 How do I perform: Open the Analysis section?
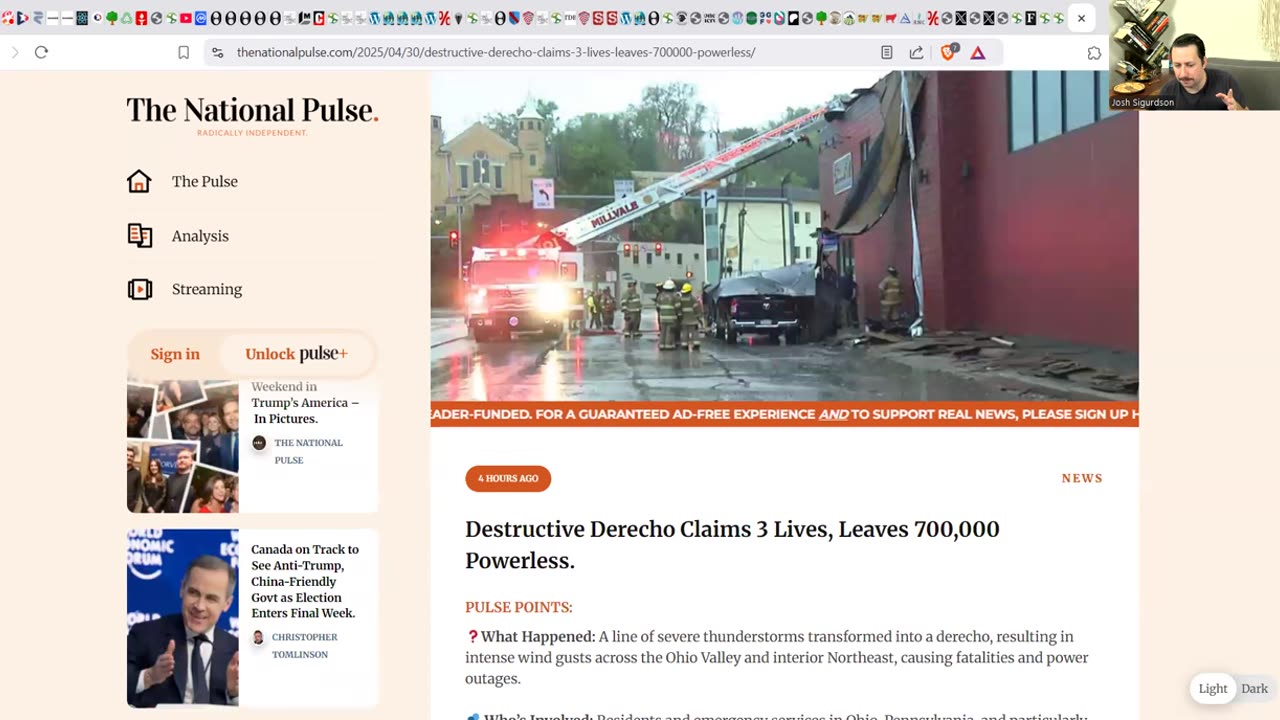pos(200,236)
